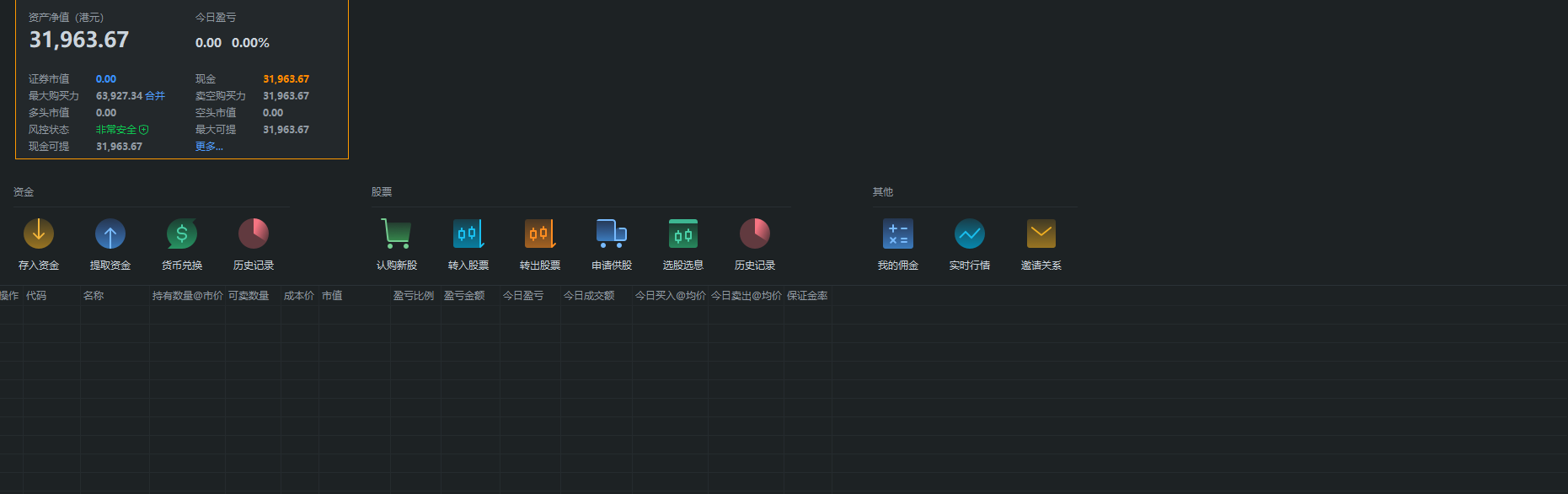Image resolution: width=1568 pixels, height=494 pixels.
Task: Open the 选股选息 icon
Action: (x=683, y=234)
